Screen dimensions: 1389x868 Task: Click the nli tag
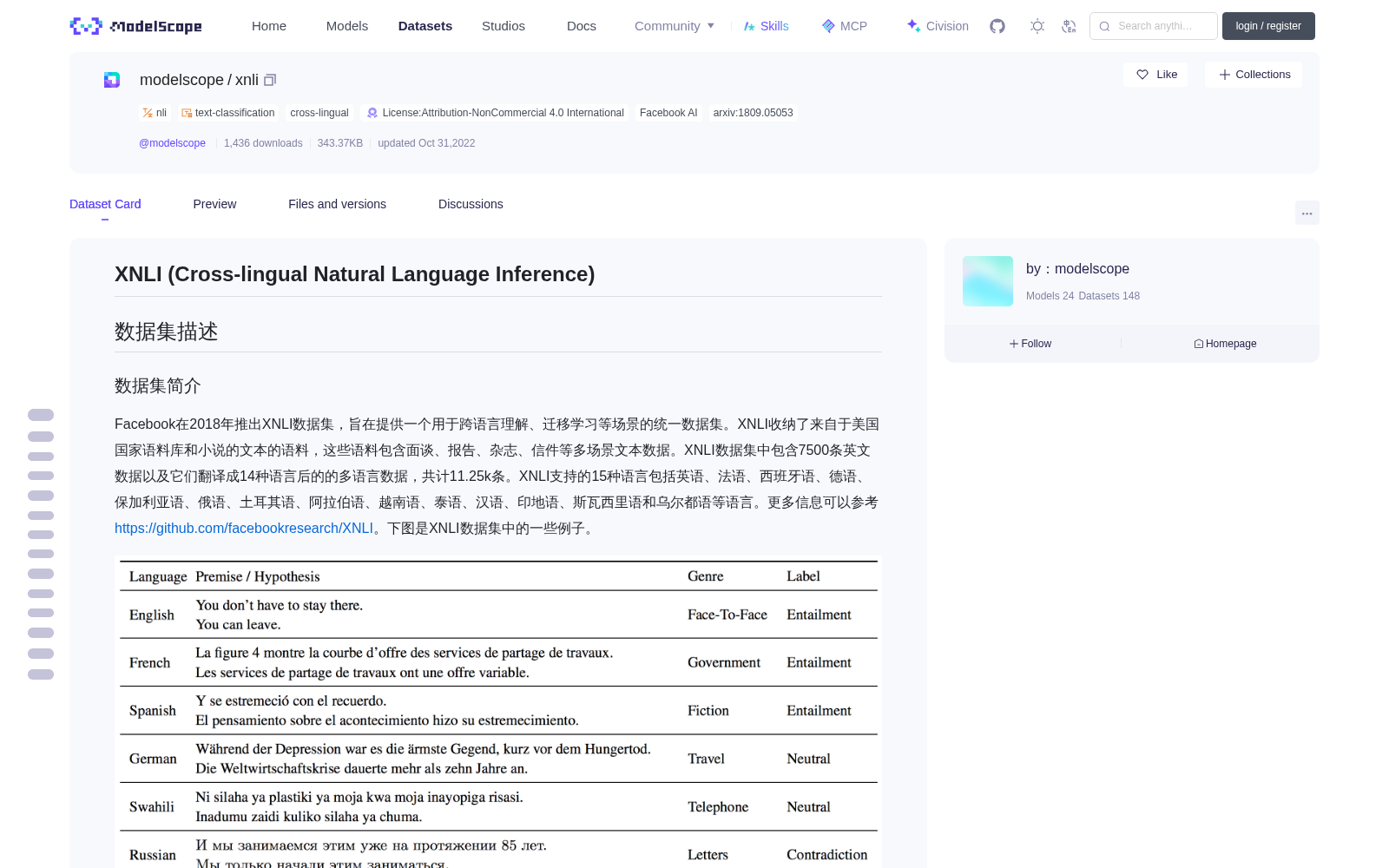pos(155,113)
